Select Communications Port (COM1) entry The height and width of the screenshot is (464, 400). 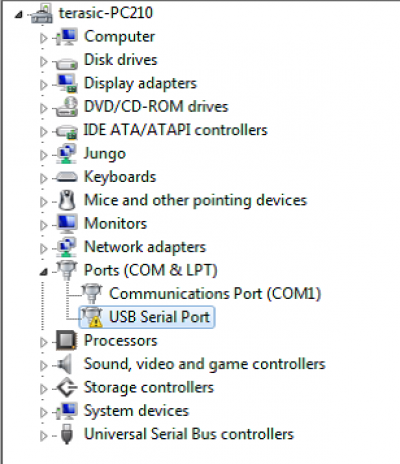click(215, 294)
